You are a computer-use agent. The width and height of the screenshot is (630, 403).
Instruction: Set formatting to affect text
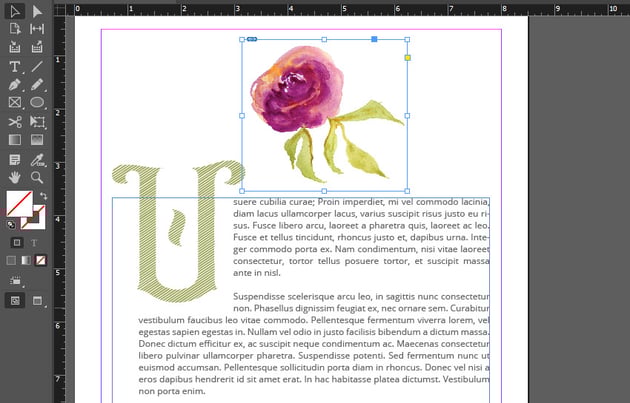click(x=34, y=243)
